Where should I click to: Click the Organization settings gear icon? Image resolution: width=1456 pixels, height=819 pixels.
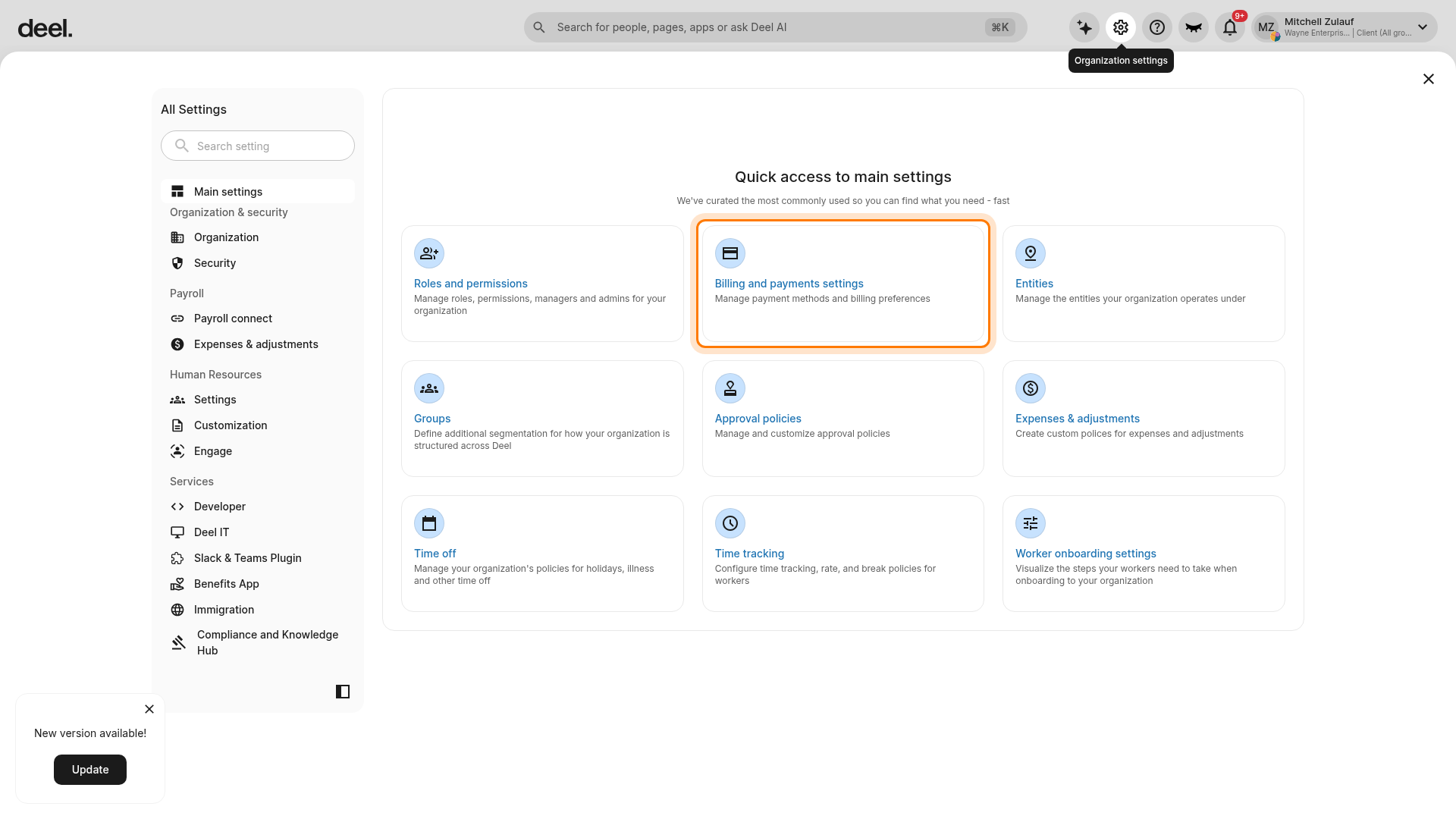tap(1121, 28)
